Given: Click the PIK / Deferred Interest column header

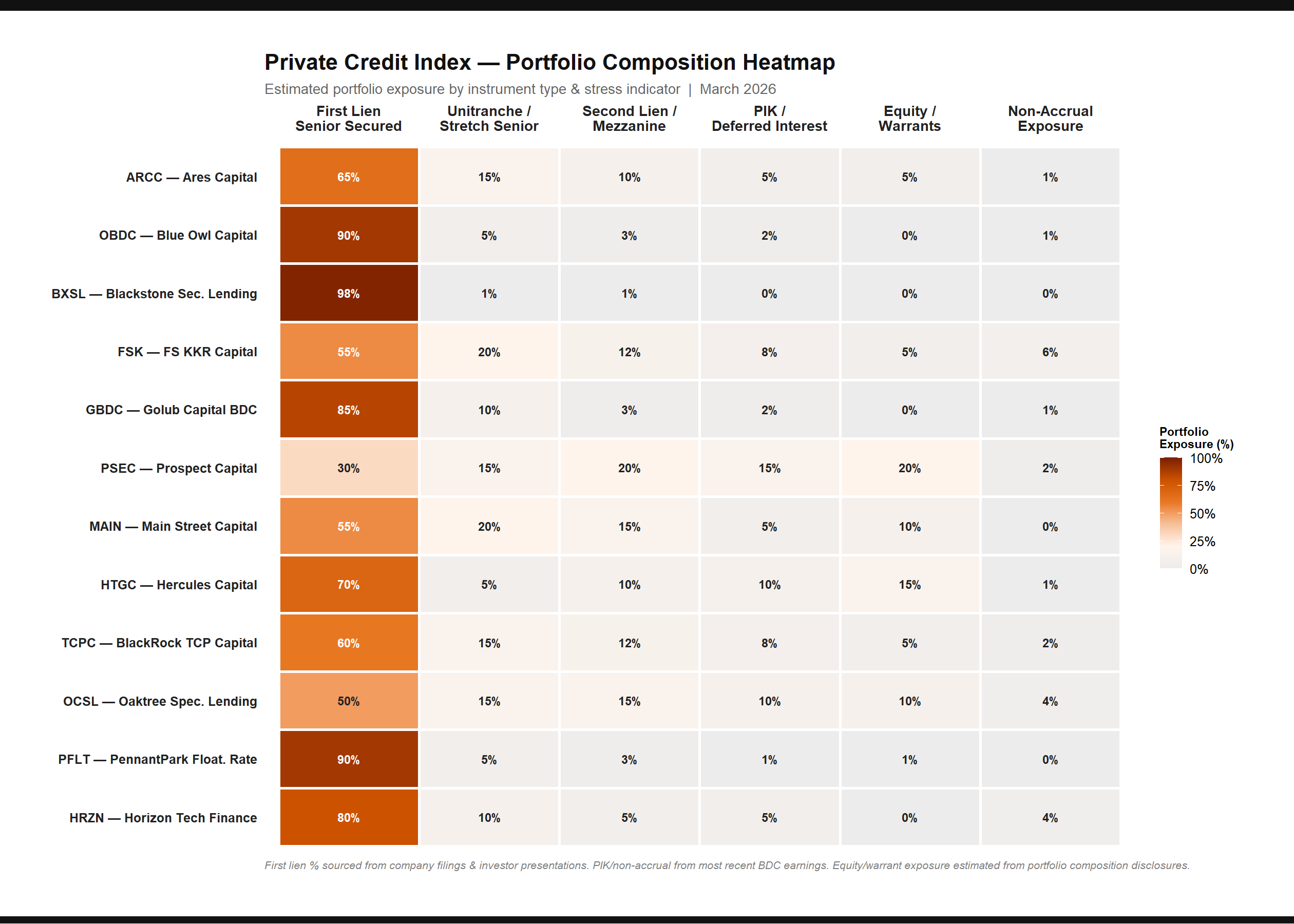Looking at the screenshot, I should tap(769, 119).
